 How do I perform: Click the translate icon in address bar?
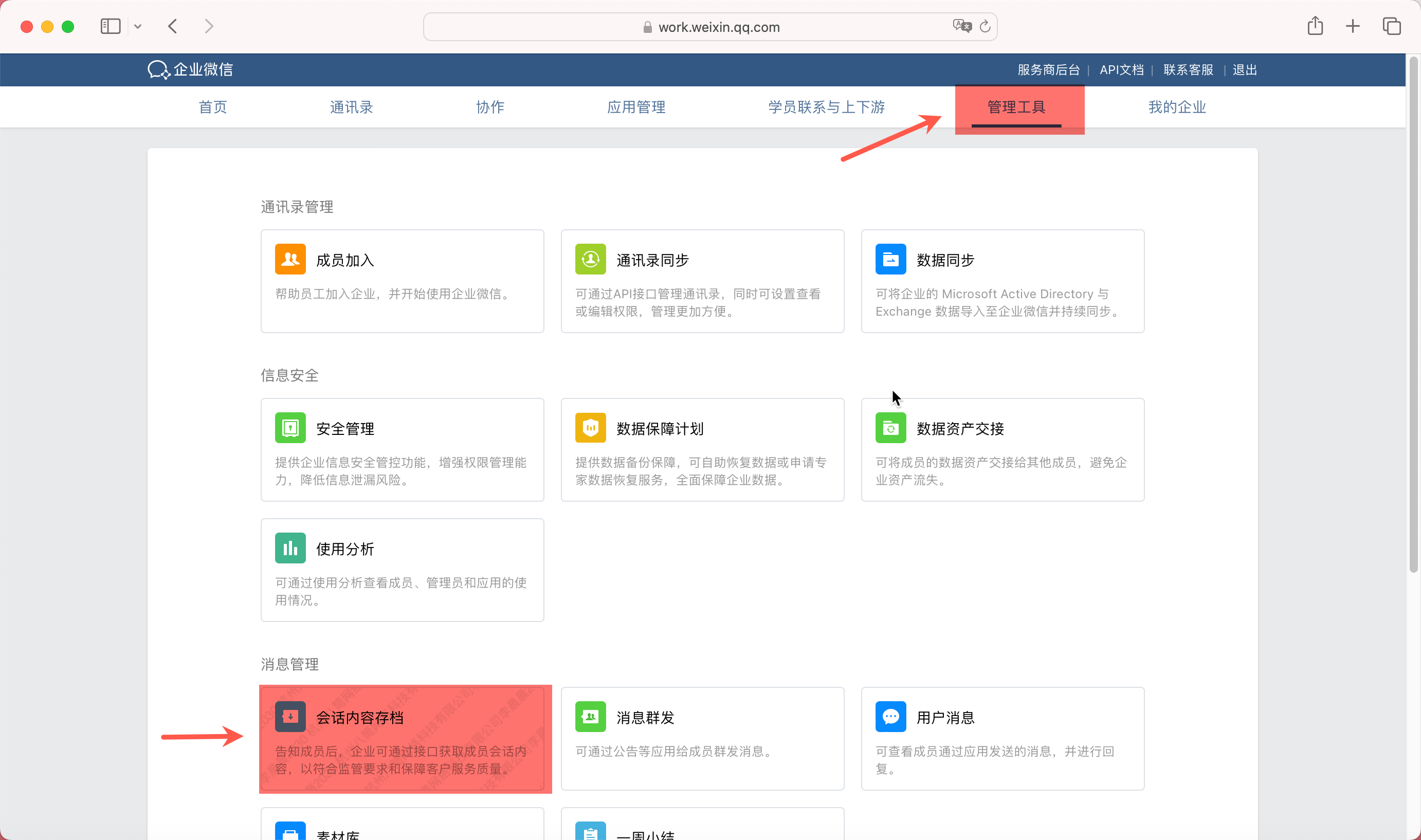pyautogui.click(x=962, y=26)
